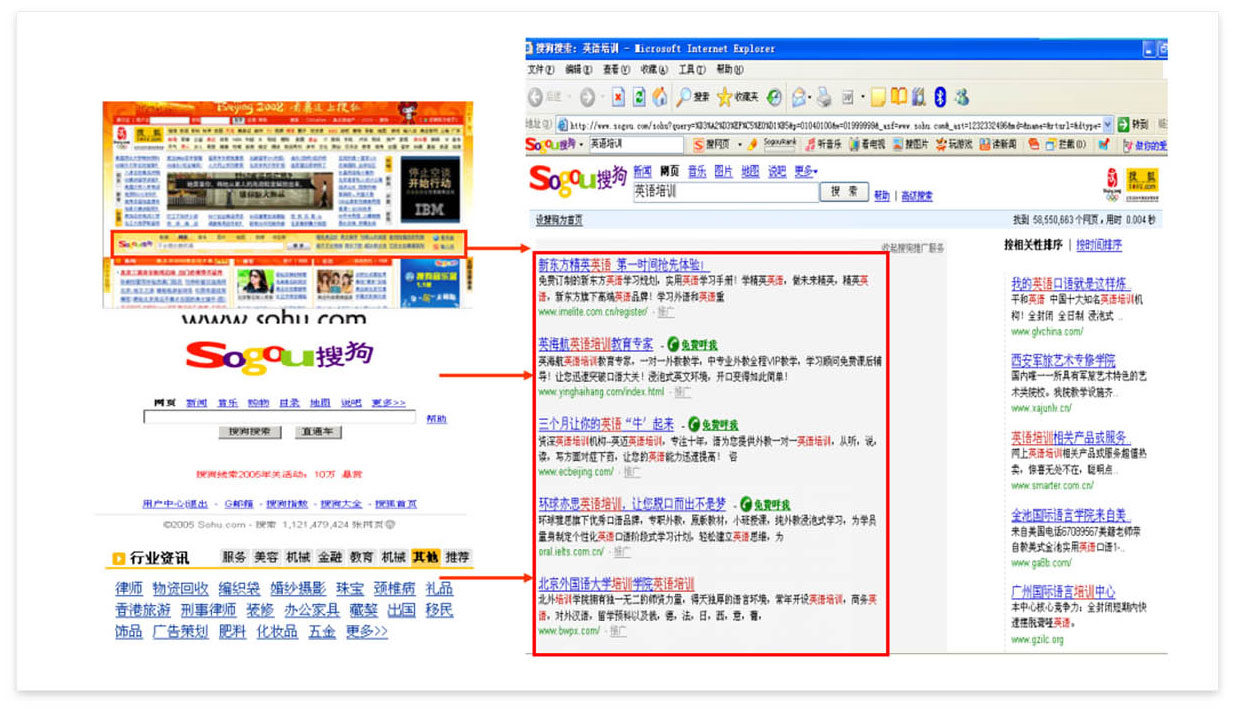Click 设搜狗为首页 link
The height and width of the screenshot is (708, 1235).
[559, 220]
